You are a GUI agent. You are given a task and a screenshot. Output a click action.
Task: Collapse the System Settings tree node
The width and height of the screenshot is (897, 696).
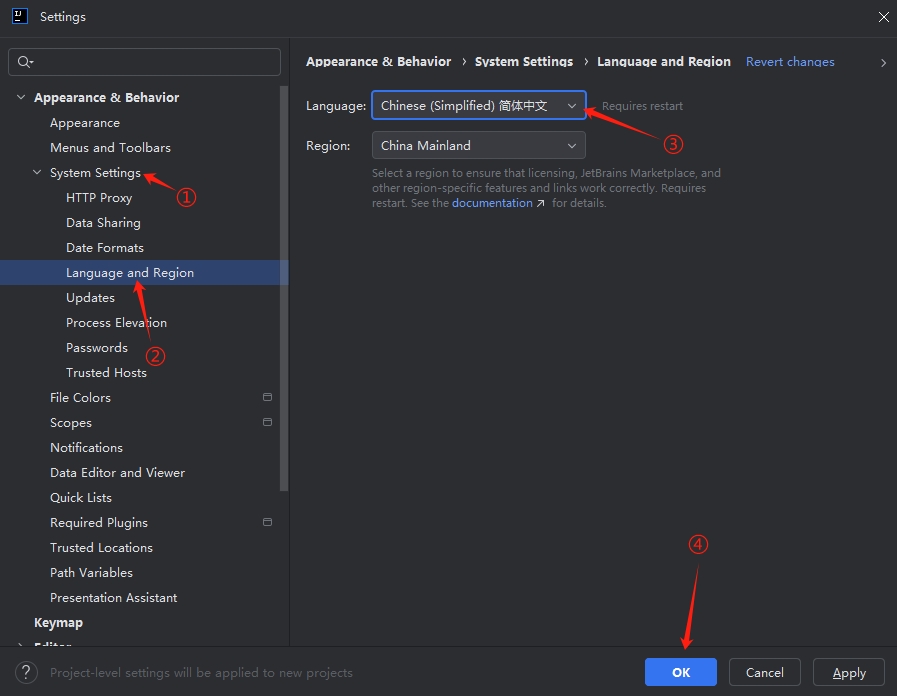(38, 173)
